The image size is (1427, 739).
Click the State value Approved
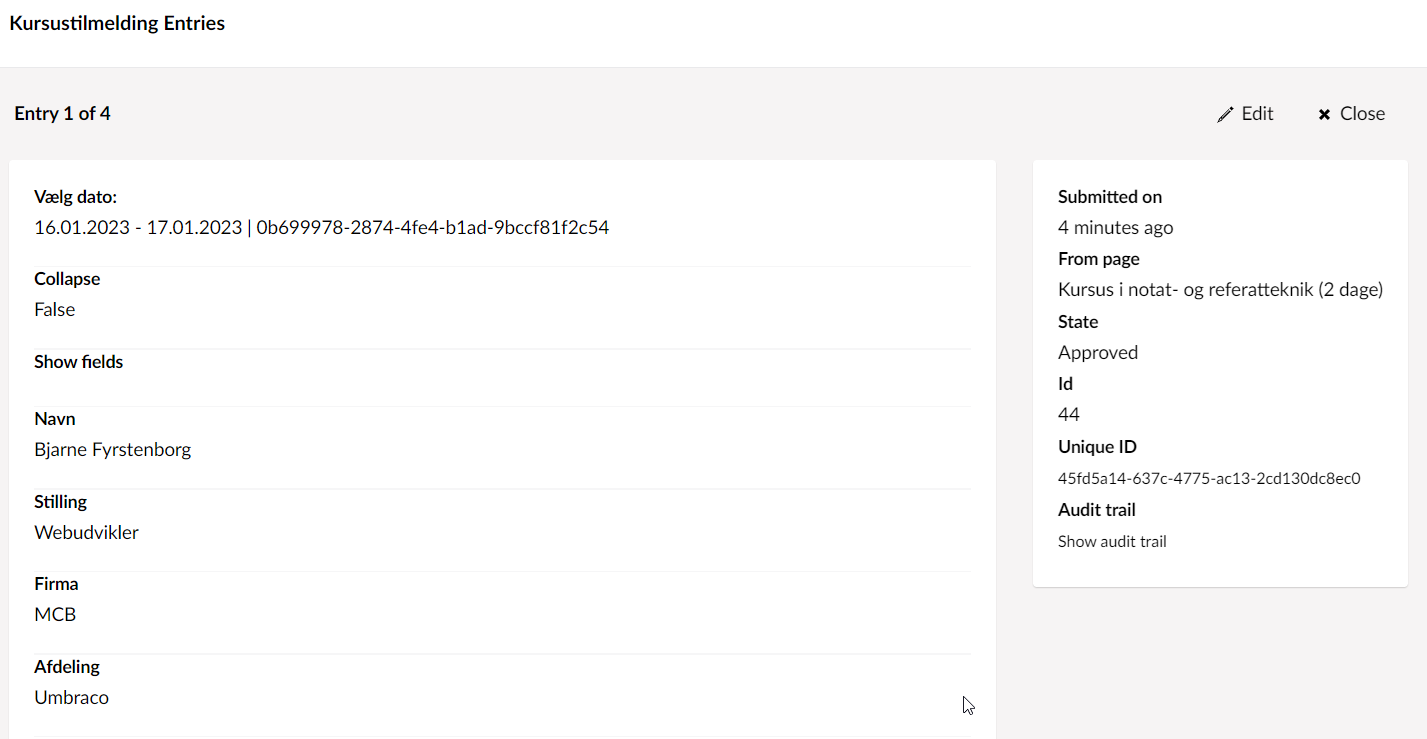coord(1097,352)
